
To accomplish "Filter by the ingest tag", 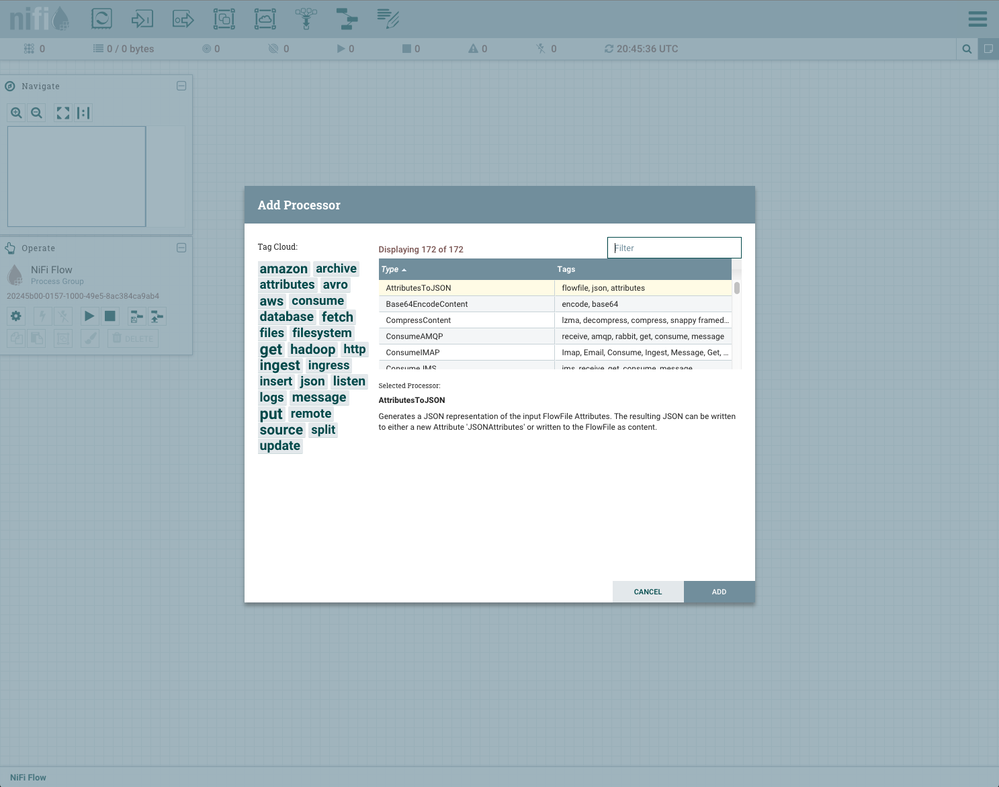I will click(280, 365).
